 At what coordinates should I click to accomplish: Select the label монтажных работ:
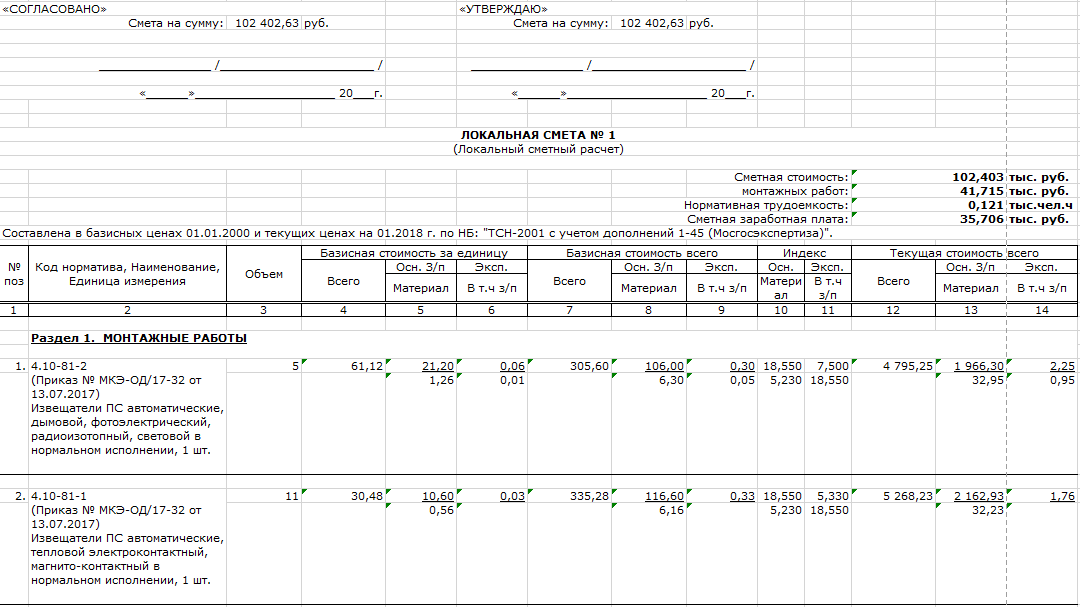pos(796,191)
